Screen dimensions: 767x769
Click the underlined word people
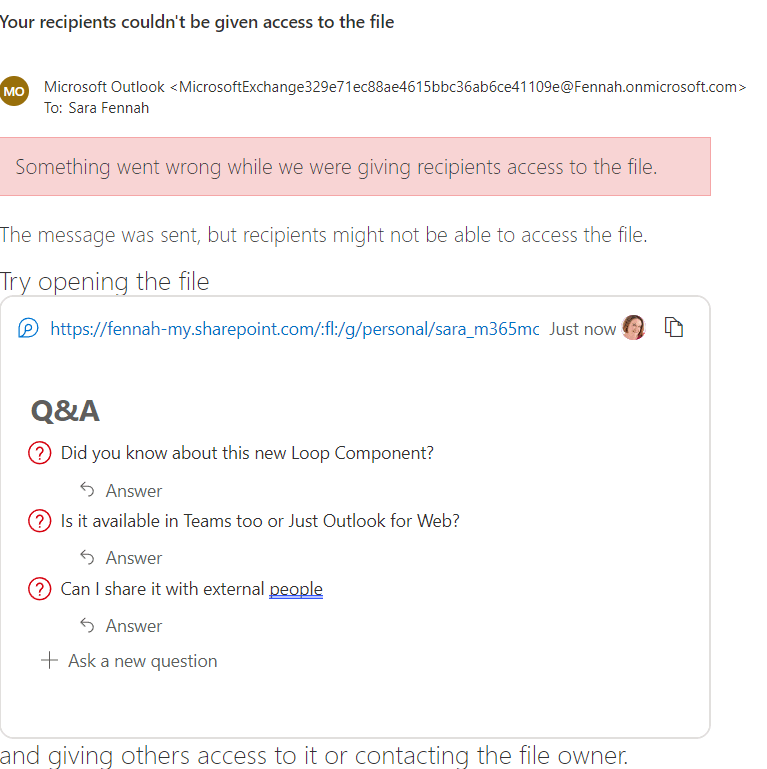point(296,589)
